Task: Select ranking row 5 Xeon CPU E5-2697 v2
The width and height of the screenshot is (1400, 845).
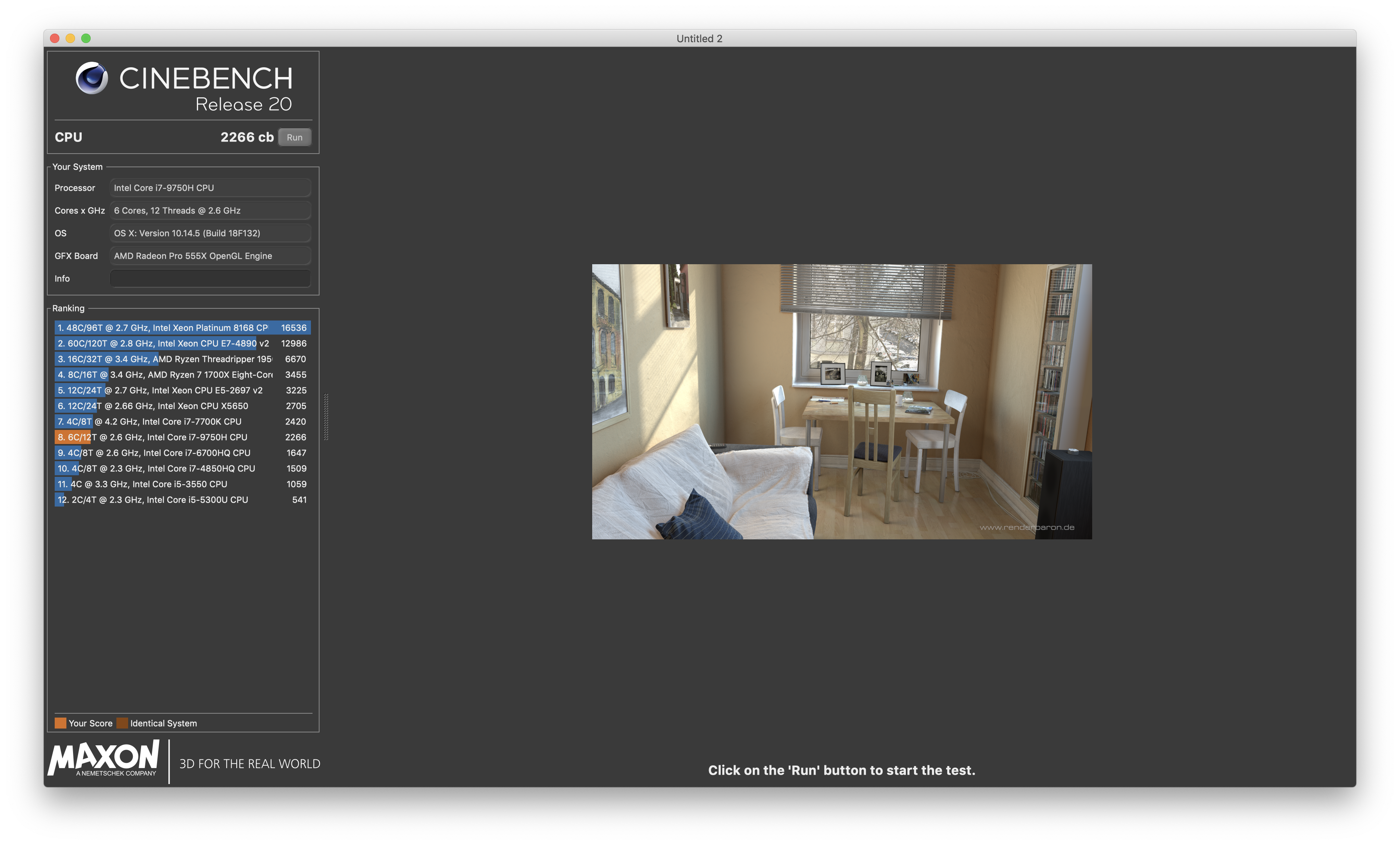Action: click(x=182, y=391)
